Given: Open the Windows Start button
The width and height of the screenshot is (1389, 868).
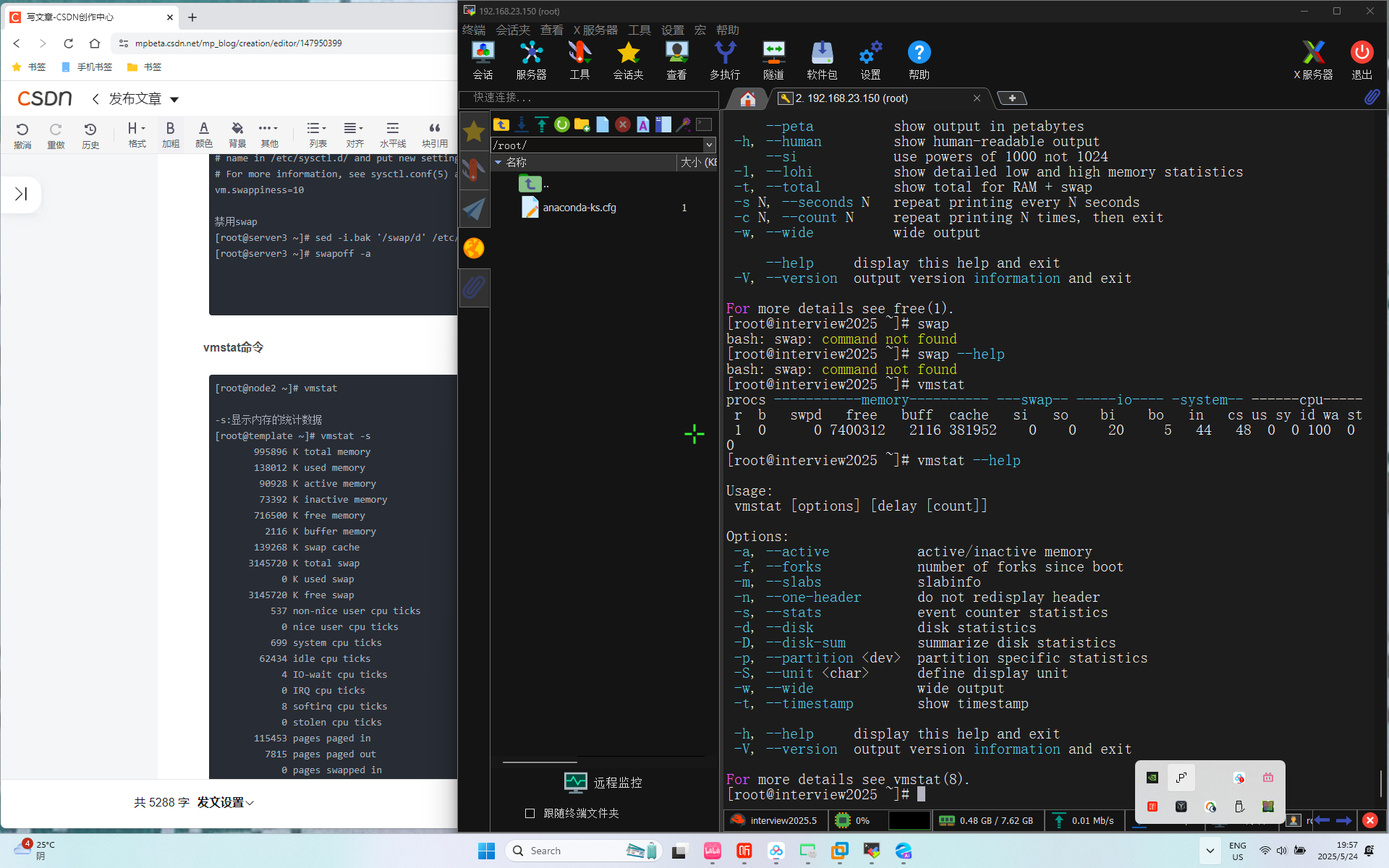Looking at the screenshot, I should pyautogui.click(x=486, y=851).
